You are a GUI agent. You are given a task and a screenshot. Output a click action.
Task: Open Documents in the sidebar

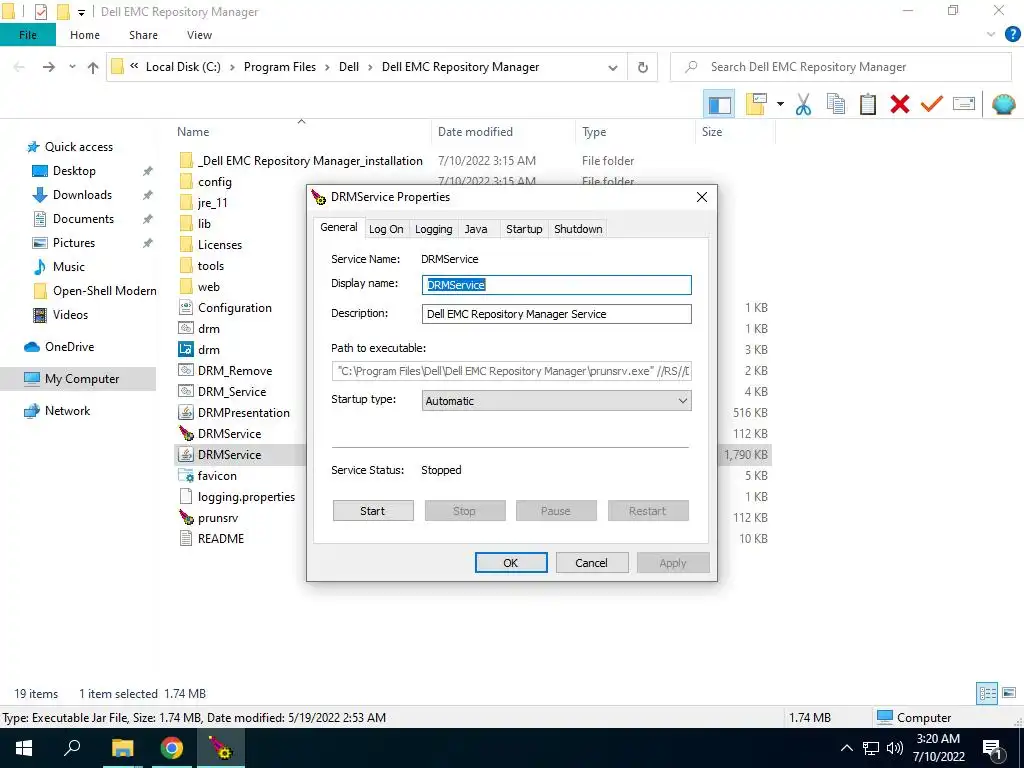coord(83,219)
